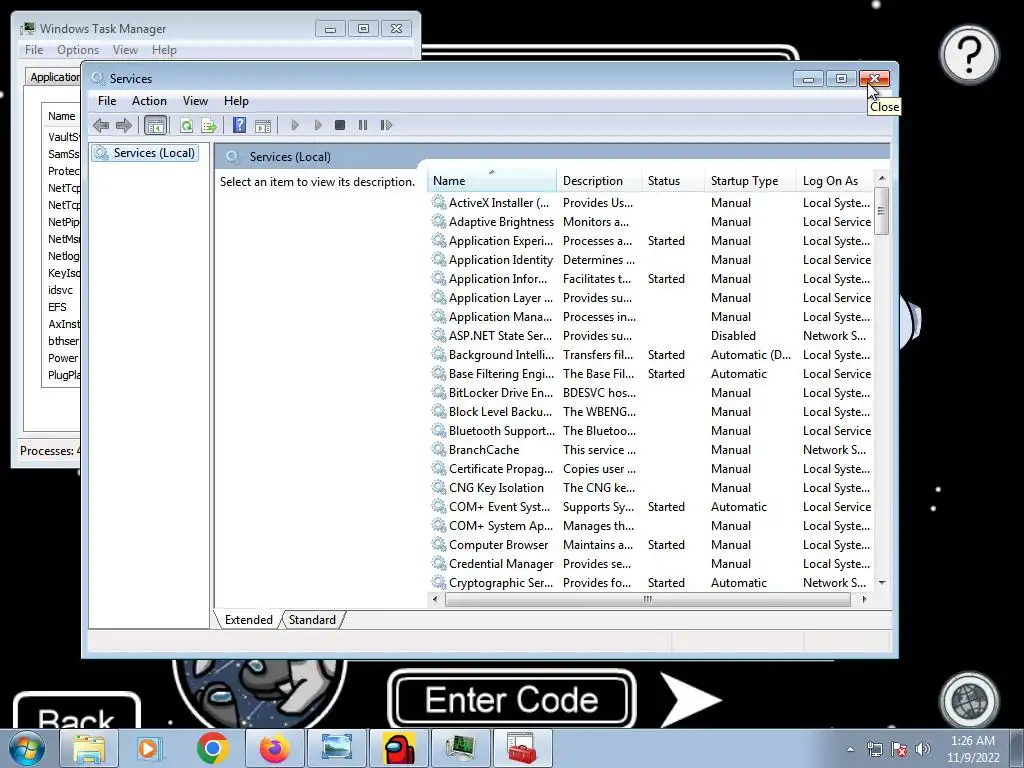The image size is (1024, 768).
Task: Select the ASP.NET State Service row
Action: pos(651,336)
